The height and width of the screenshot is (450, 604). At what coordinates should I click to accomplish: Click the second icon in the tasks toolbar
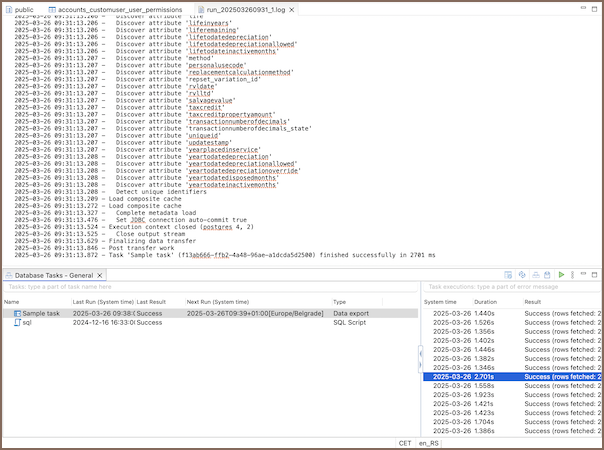[522, 274]
